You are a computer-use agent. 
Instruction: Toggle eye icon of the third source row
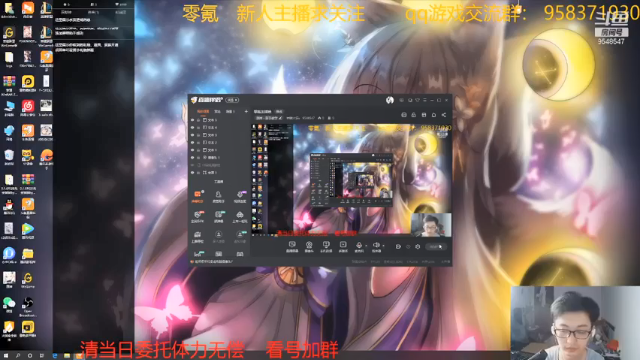pos(193,135)
